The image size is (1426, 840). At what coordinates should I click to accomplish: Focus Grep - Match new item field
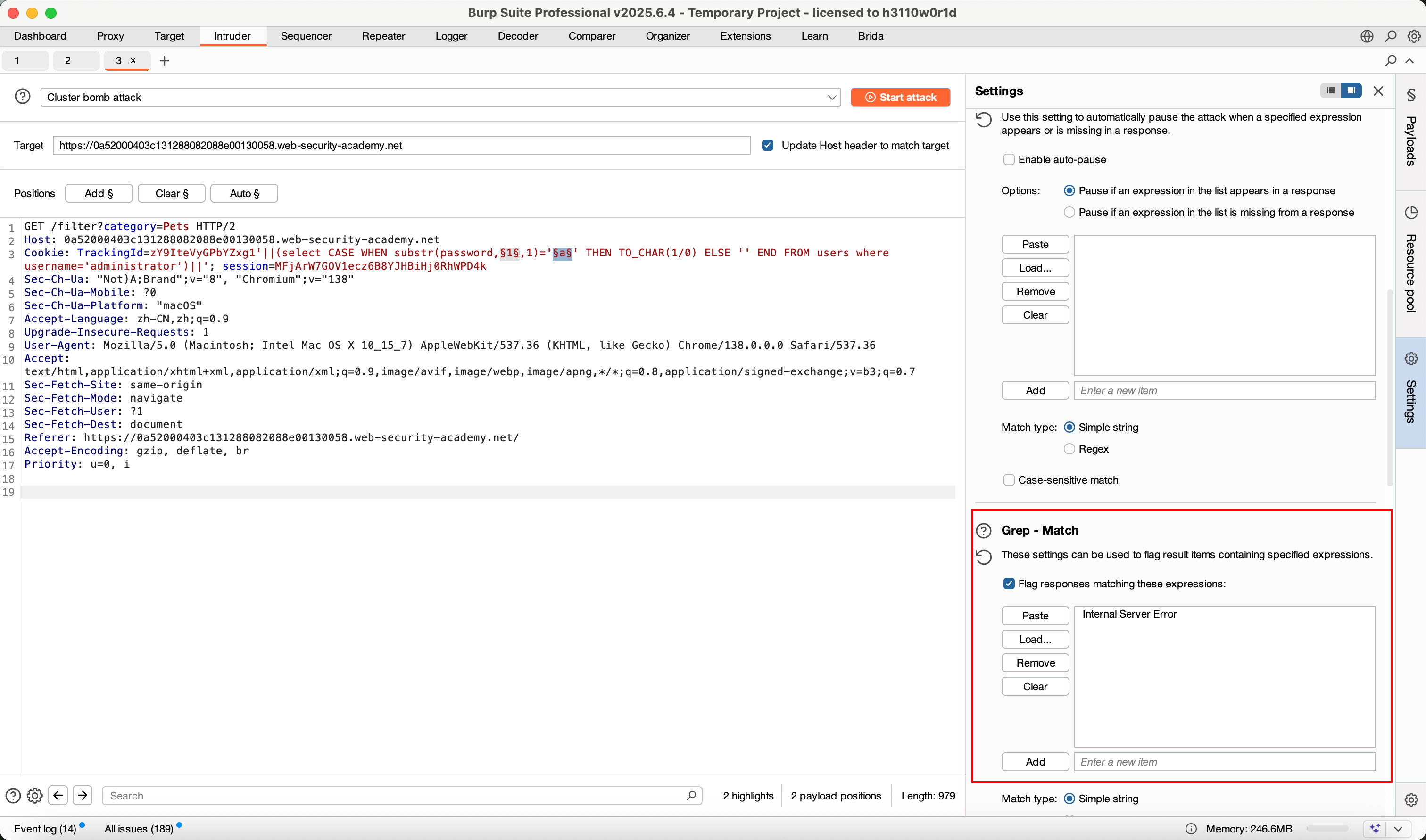(x=1225, y=762)
